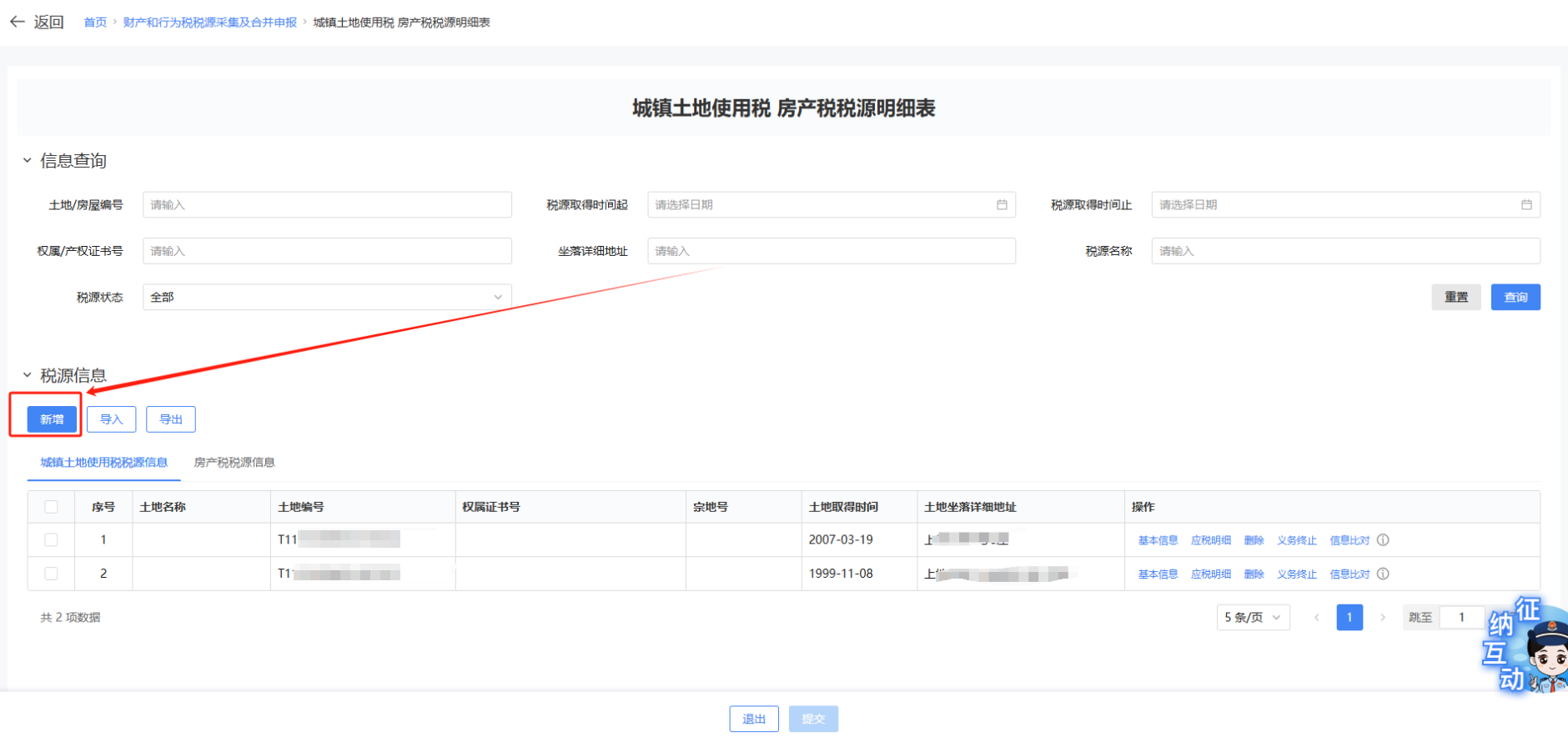Check the checkbox for row 2
The image size is (1568, 742).
tap(52, 574)
